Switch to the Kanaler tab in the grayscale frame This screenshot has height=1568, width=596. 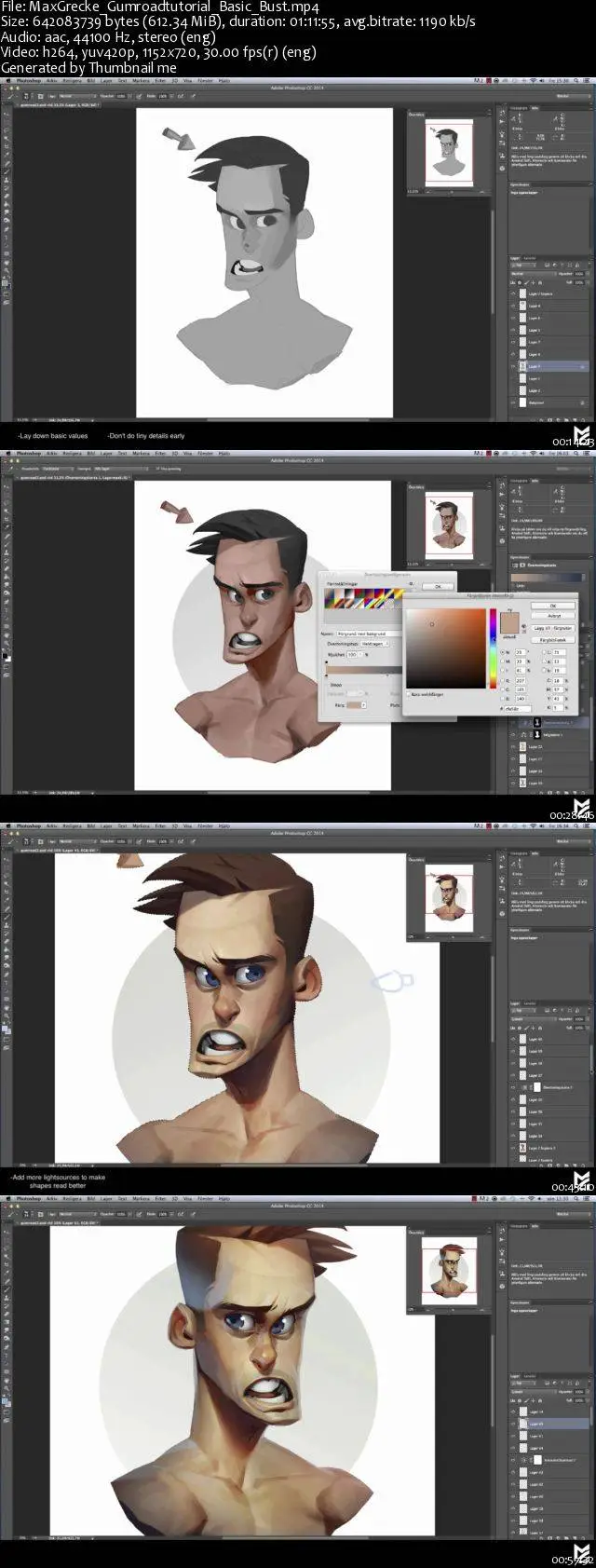(x=530, y=258)
